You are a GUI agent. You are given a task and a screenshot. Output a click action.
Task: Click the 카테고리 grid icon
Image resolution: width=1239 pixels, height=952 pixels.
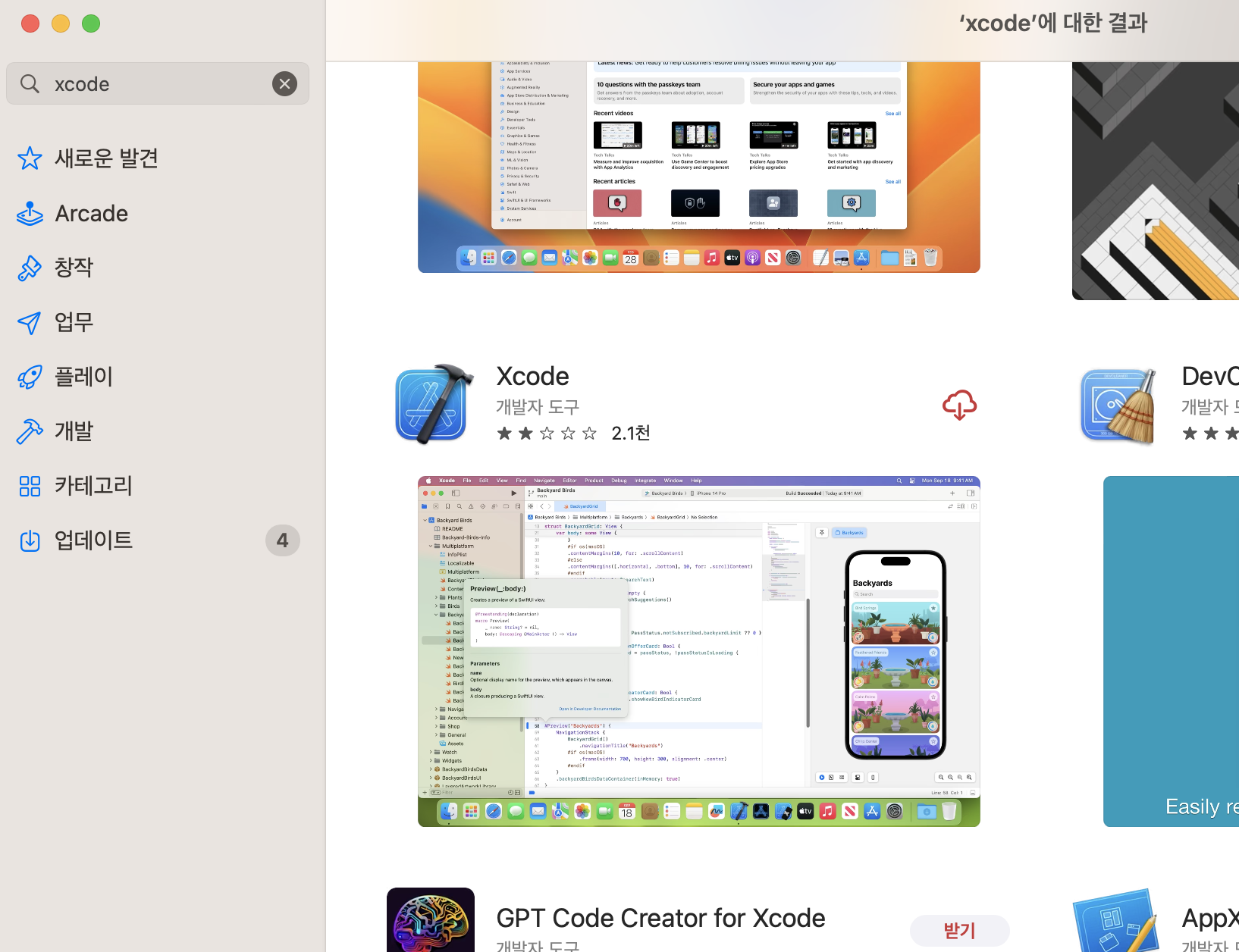[30, 486]
